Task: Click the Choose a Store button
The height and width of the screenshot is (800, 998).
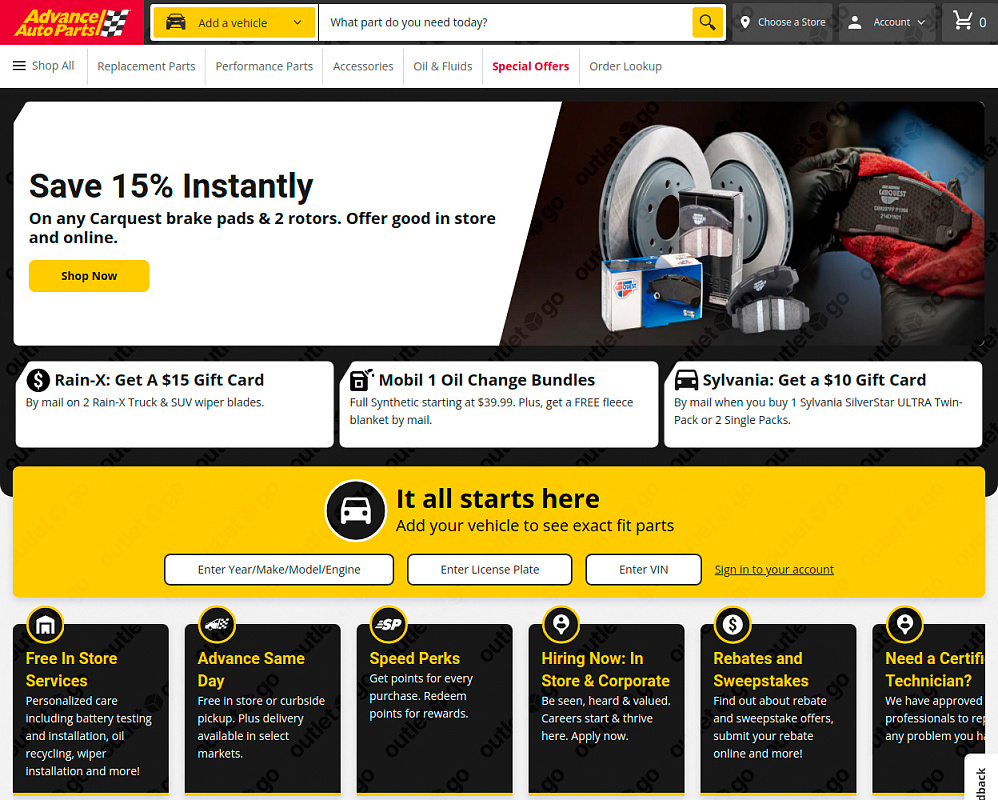Action: (x=784, y=22)
